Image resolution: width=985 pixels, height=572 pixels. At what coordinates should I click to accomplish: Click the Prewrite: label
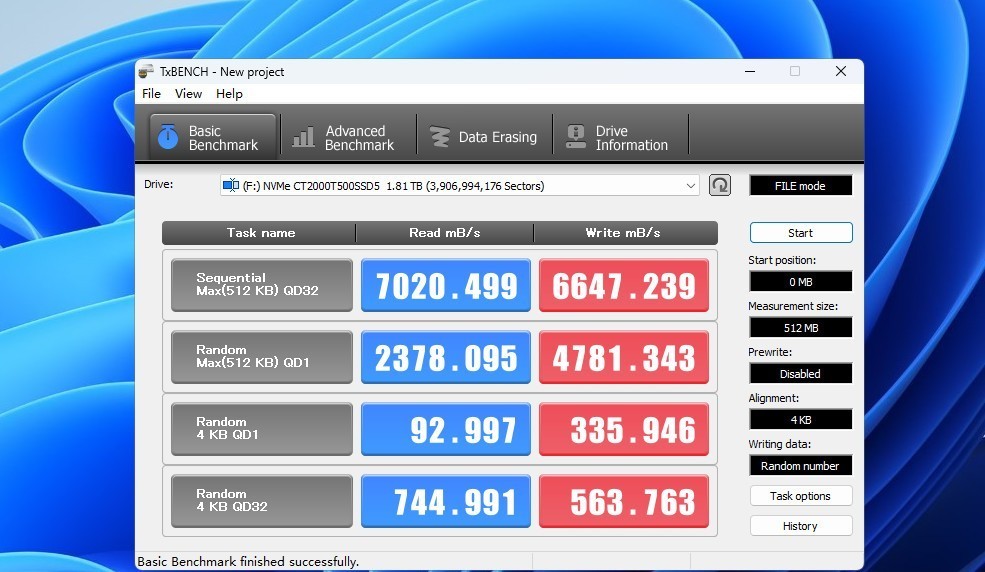(770, 352)
